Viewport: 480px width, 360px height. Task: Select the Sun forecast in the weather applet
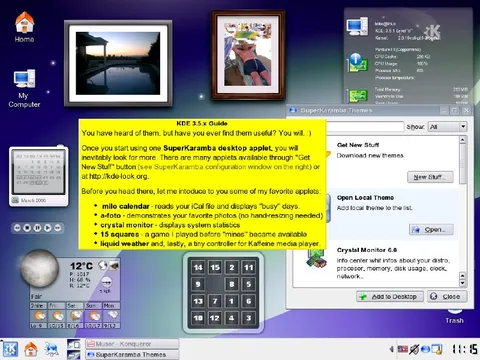click(94, 315)
